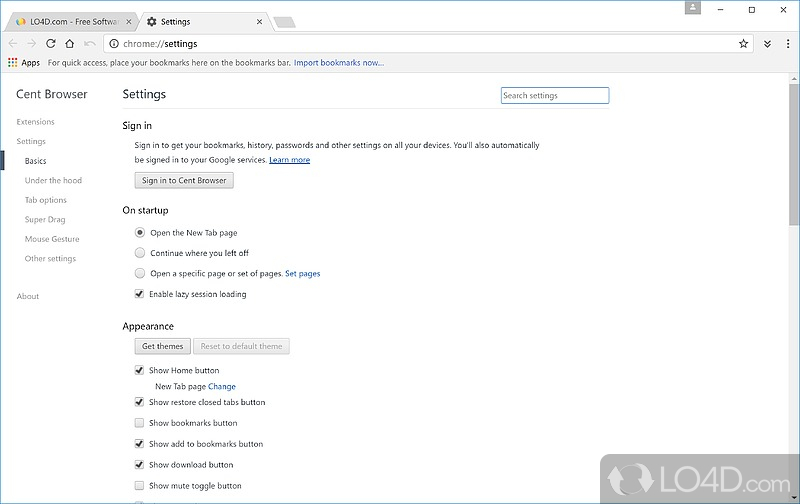This screenshot has height=504, width=800.
Task: Enable Show bookmarks button
Action: [139, 423]
